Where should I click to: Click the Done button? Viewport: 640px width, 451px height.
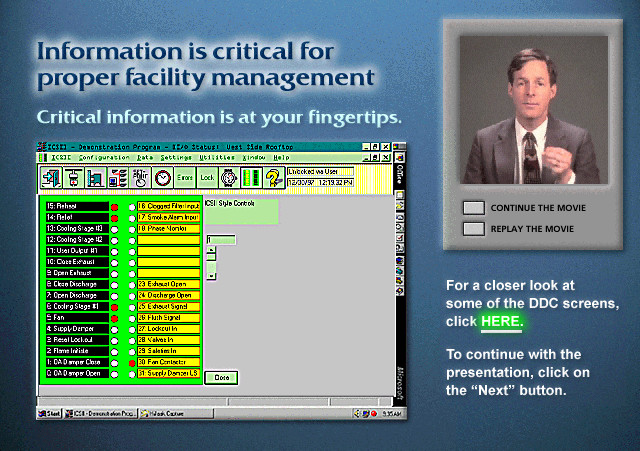(222, 377)
